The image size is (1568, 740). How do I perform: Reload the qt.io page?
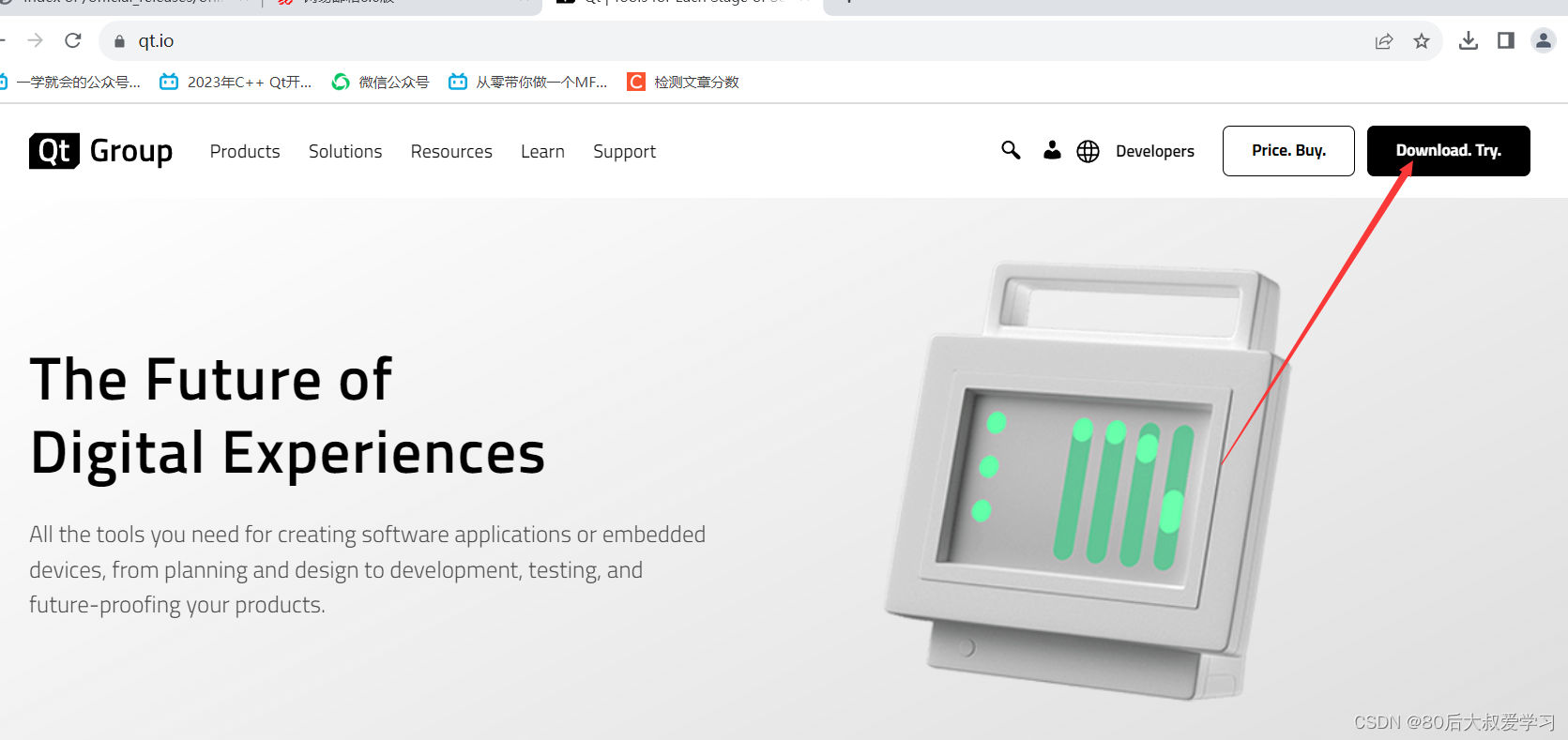pos(73,40)
